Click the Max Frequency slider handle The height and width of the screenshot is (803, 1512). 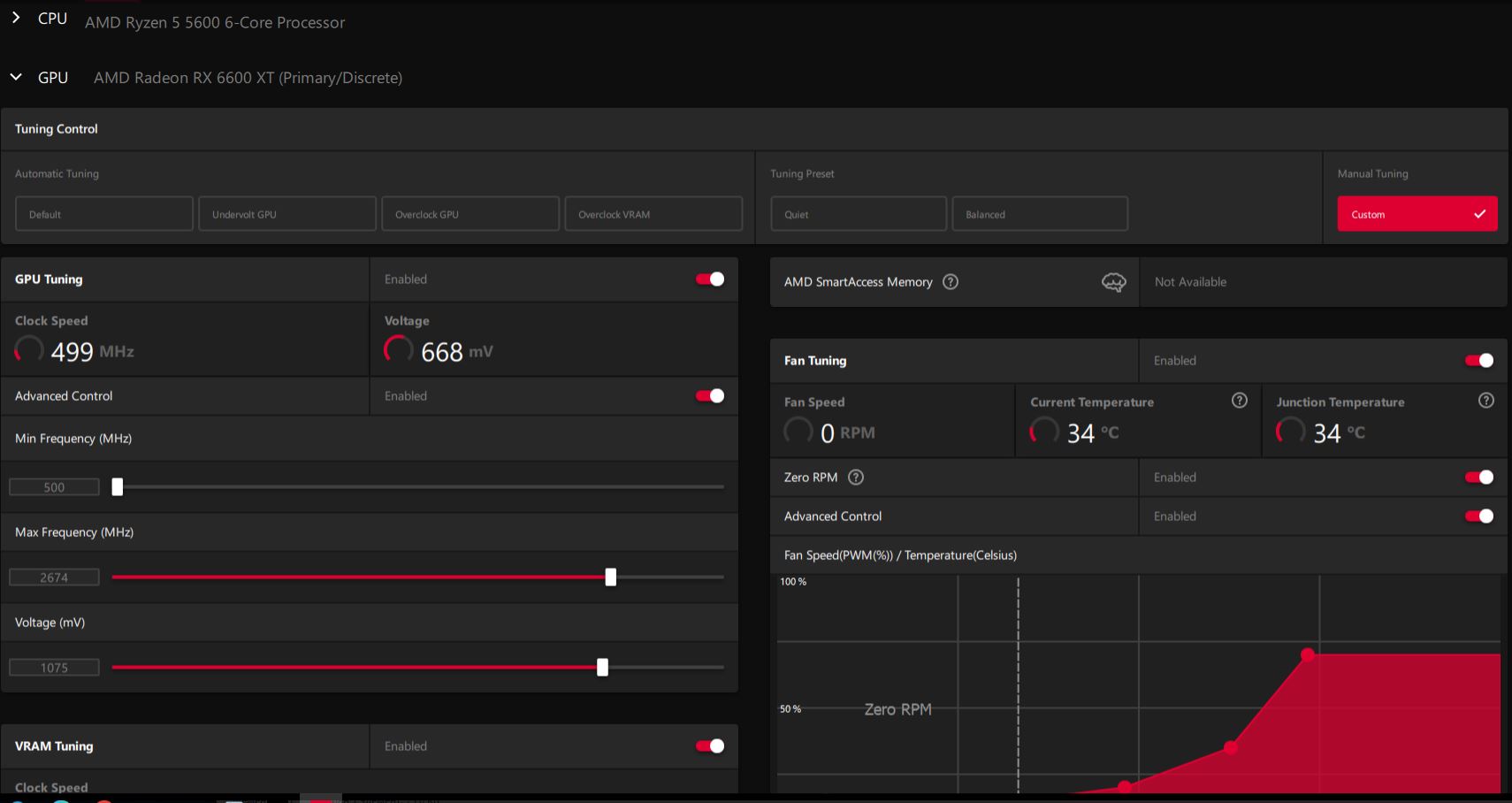[x=610, y=577]
